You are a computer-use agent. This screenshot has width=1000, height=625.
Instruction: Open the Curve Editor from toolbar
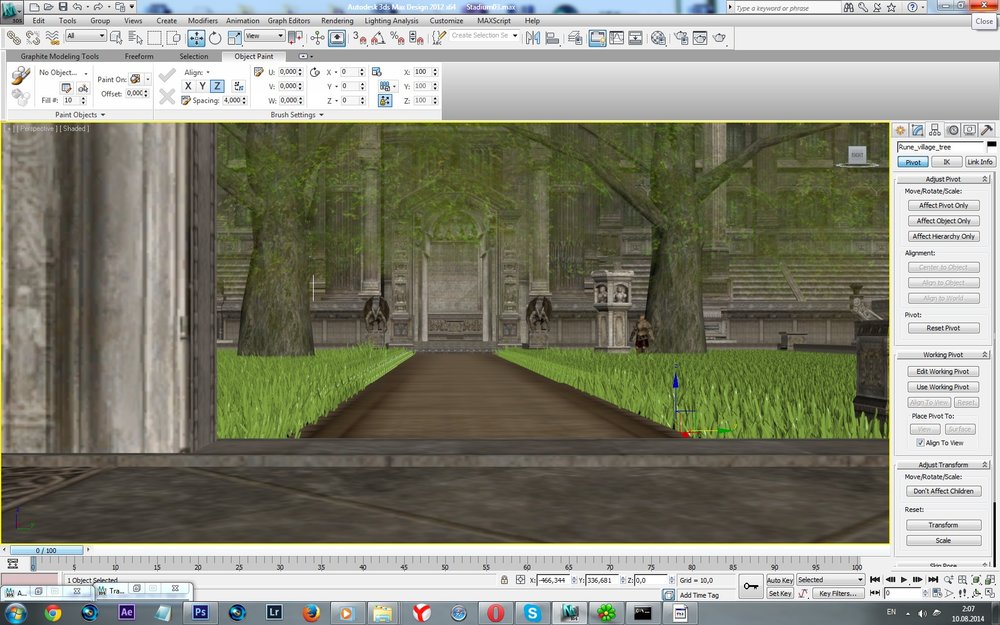tap(617, 38)
